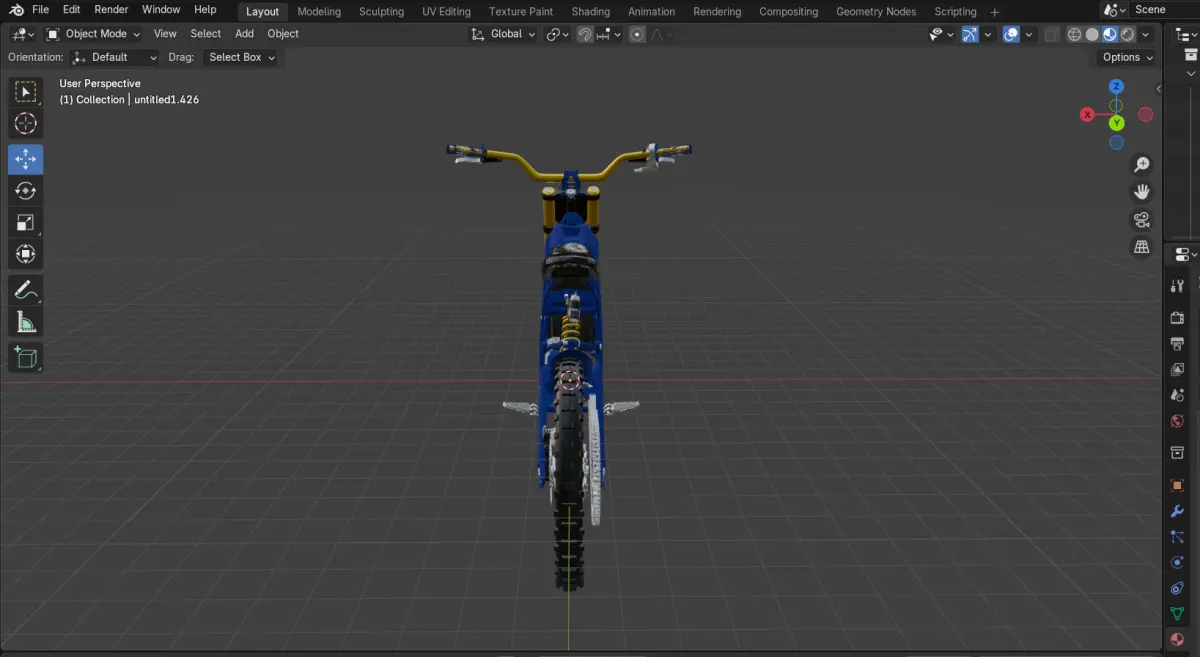Image resolution: width=1200 pixels, height=657 pixels.
Task: Click the Blender logo menu icon
Action: 16,10
